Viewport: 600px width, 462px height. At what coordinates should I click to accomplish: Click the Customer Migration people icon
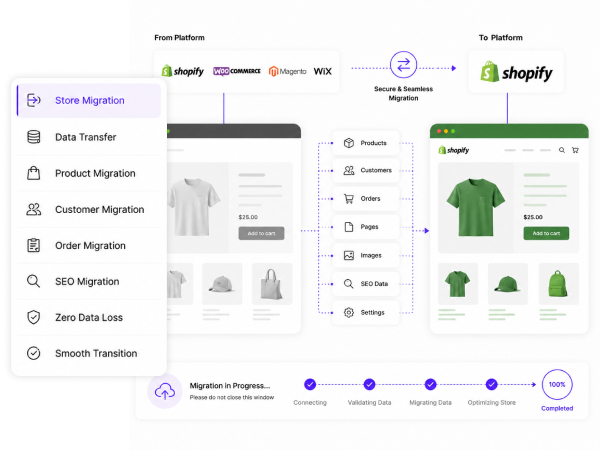click(x=33, y=209)
